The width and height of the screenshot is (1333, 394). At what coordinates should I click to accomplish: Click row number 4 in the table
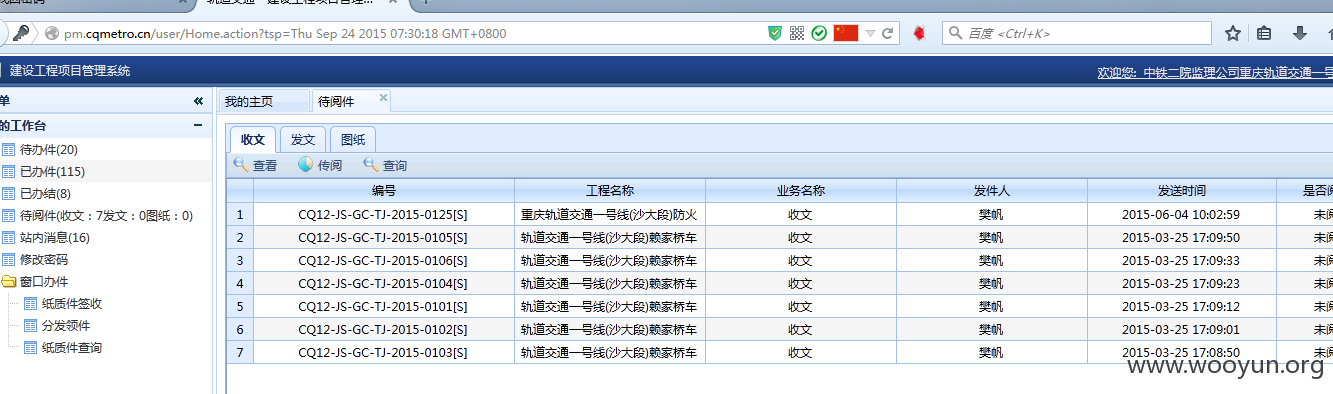[240, 283]
